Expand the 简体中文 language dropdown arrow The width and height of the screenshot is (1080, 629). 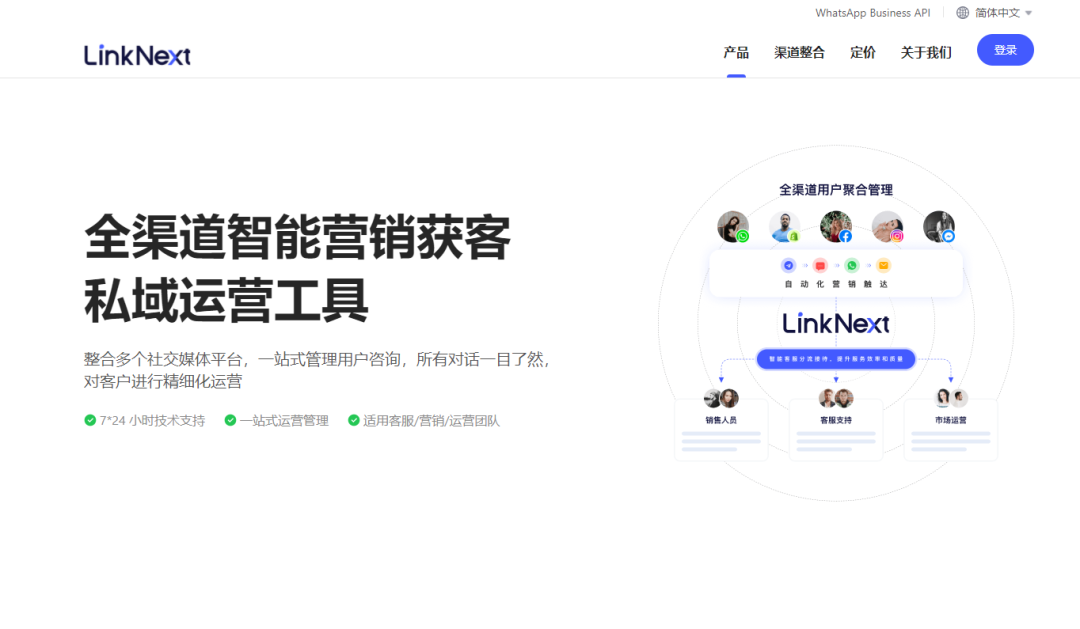1028,13
